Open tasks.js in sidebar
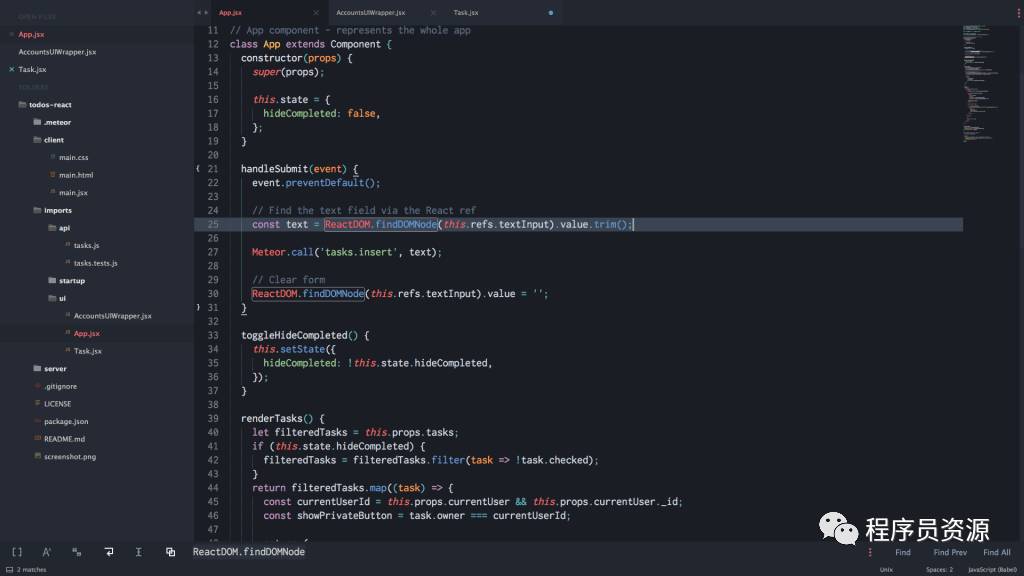 pos(86,246)
